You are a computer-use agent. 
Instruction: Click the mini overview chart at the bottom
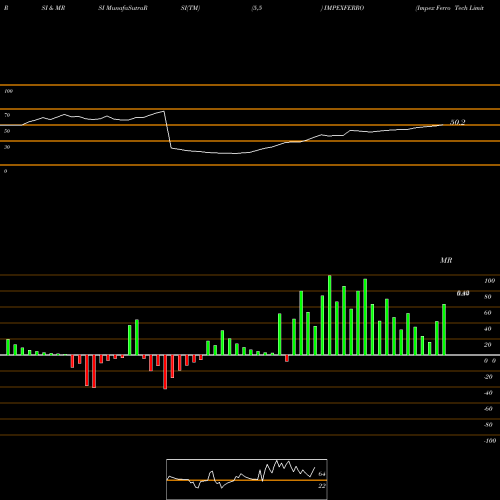point(247,479)
